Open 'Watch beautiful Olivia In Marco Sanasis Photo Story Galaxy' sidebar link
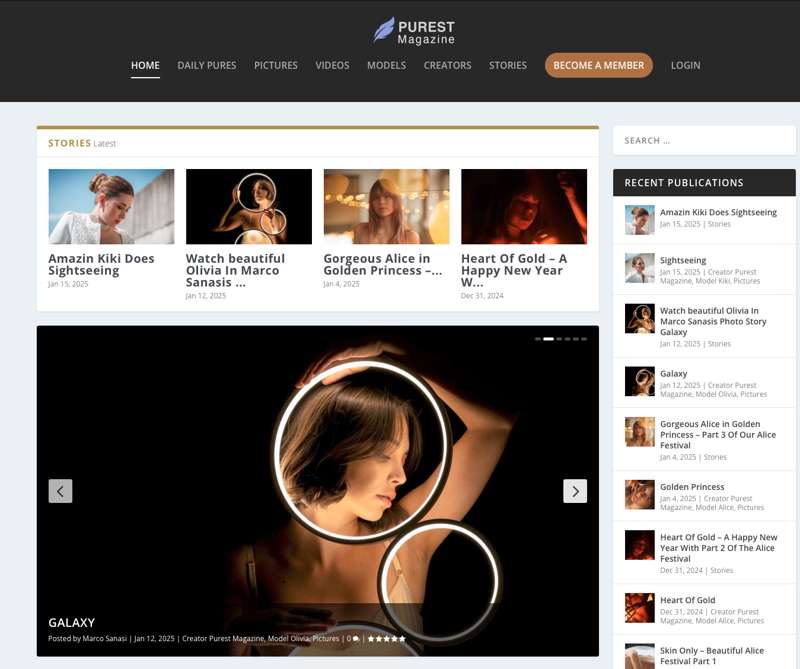This screenshot has width=800, height=669. click(713, 321)
